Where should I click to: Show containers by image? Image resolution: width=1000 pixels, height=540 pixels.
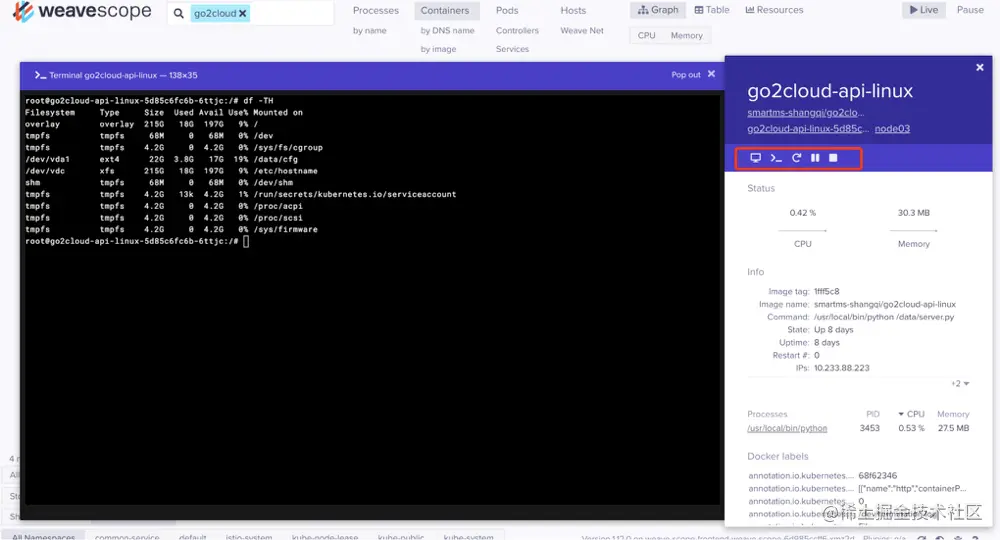tap(438, 49)
